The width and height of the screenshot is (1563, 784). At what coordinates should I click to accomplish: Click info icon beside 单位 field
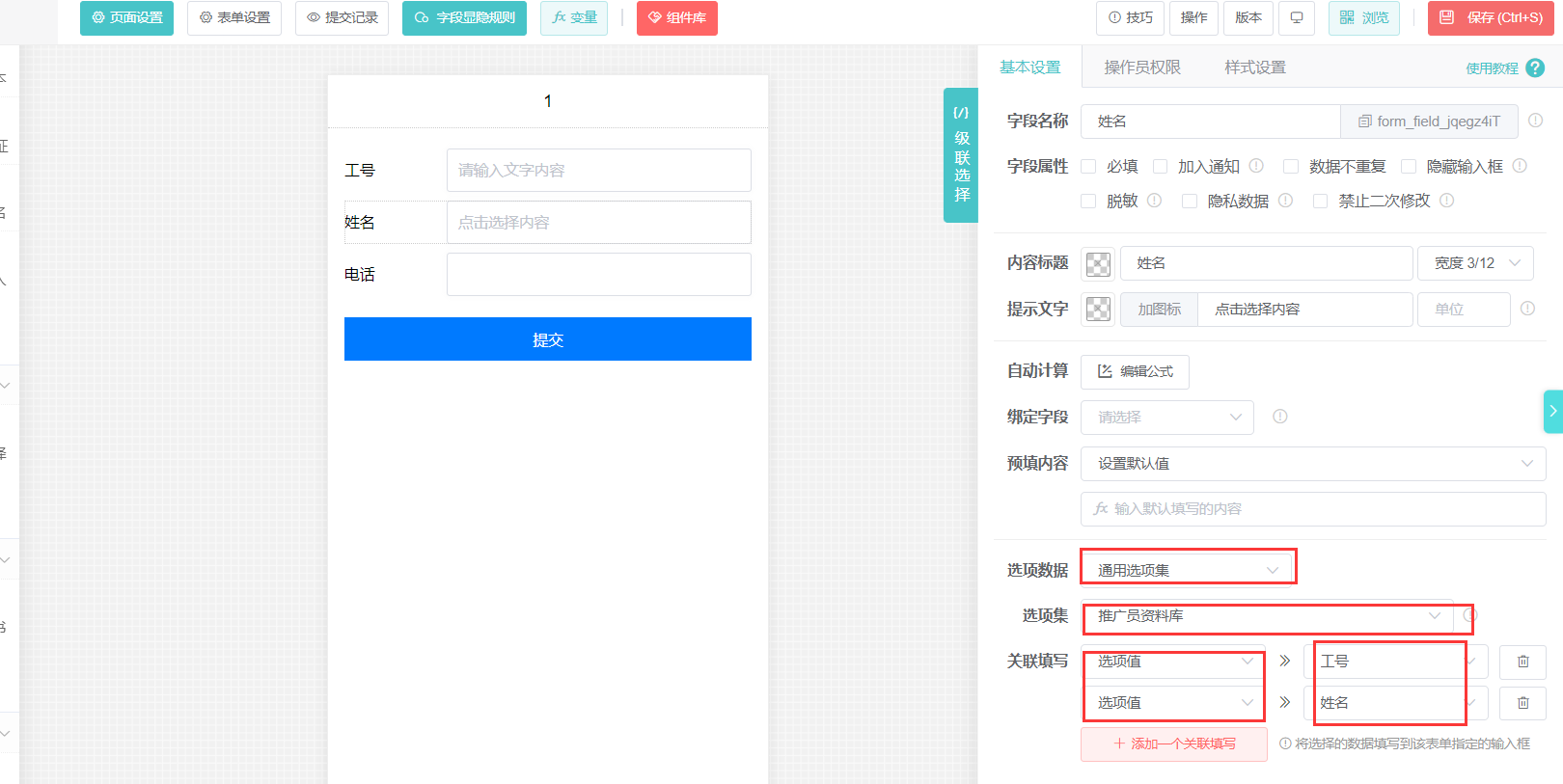pyautogui.click(x=1527, y=309)
